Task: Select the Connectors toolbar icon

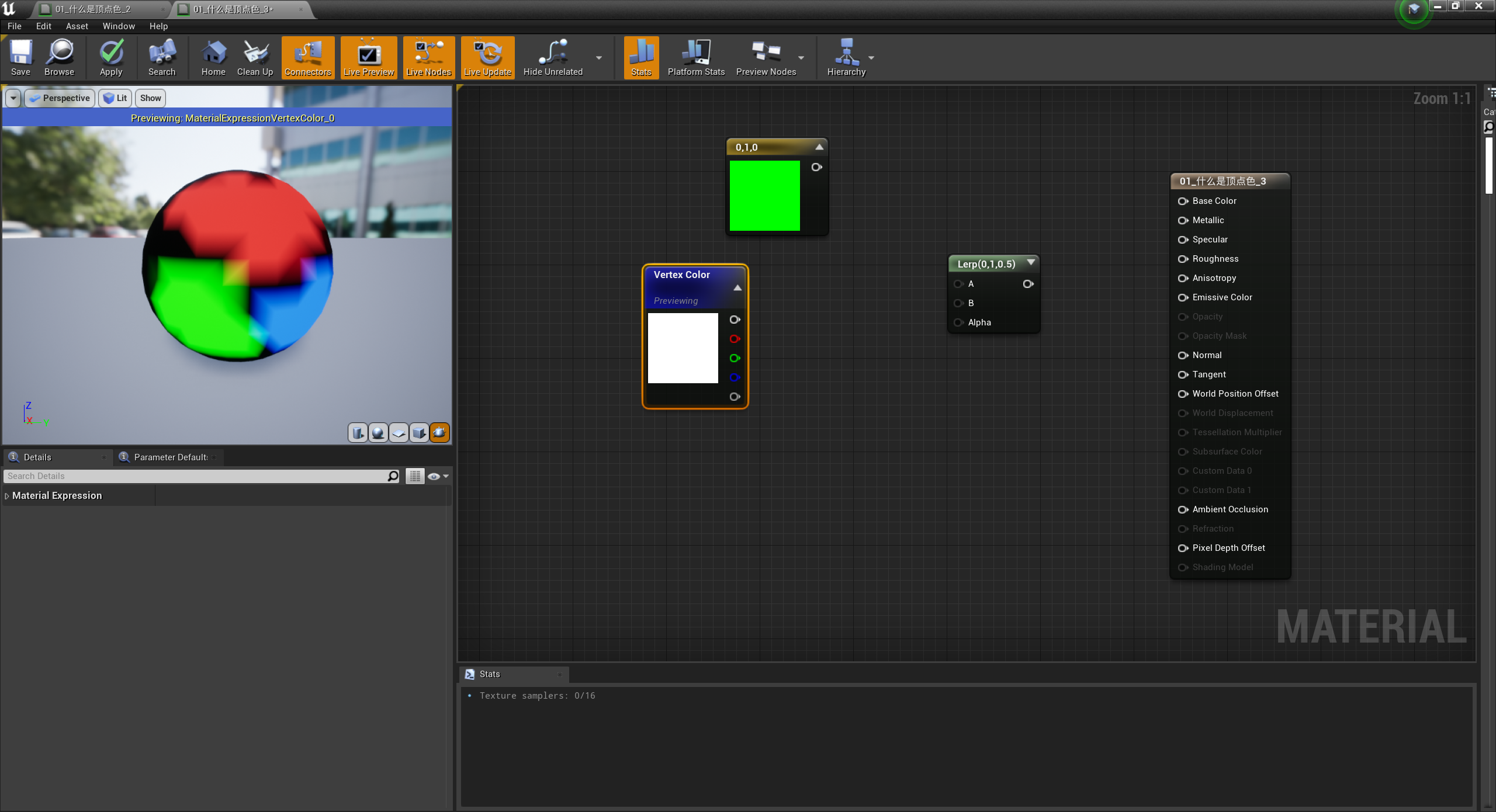Action: tap(307, 57)
